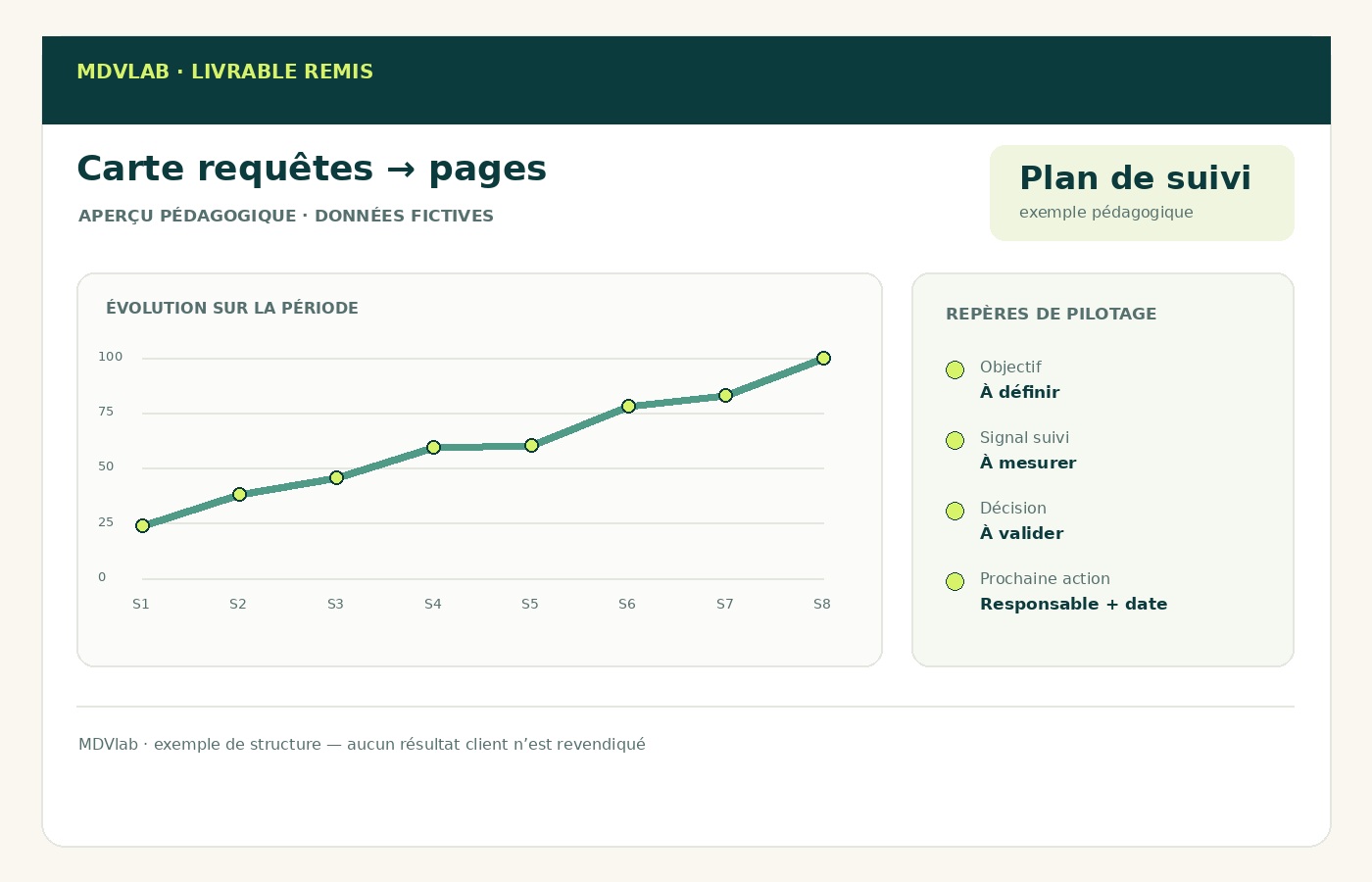This screenshot has width=1372, height=882.
Task: Click the S5 data point on the chart
Action: point(531,446)
